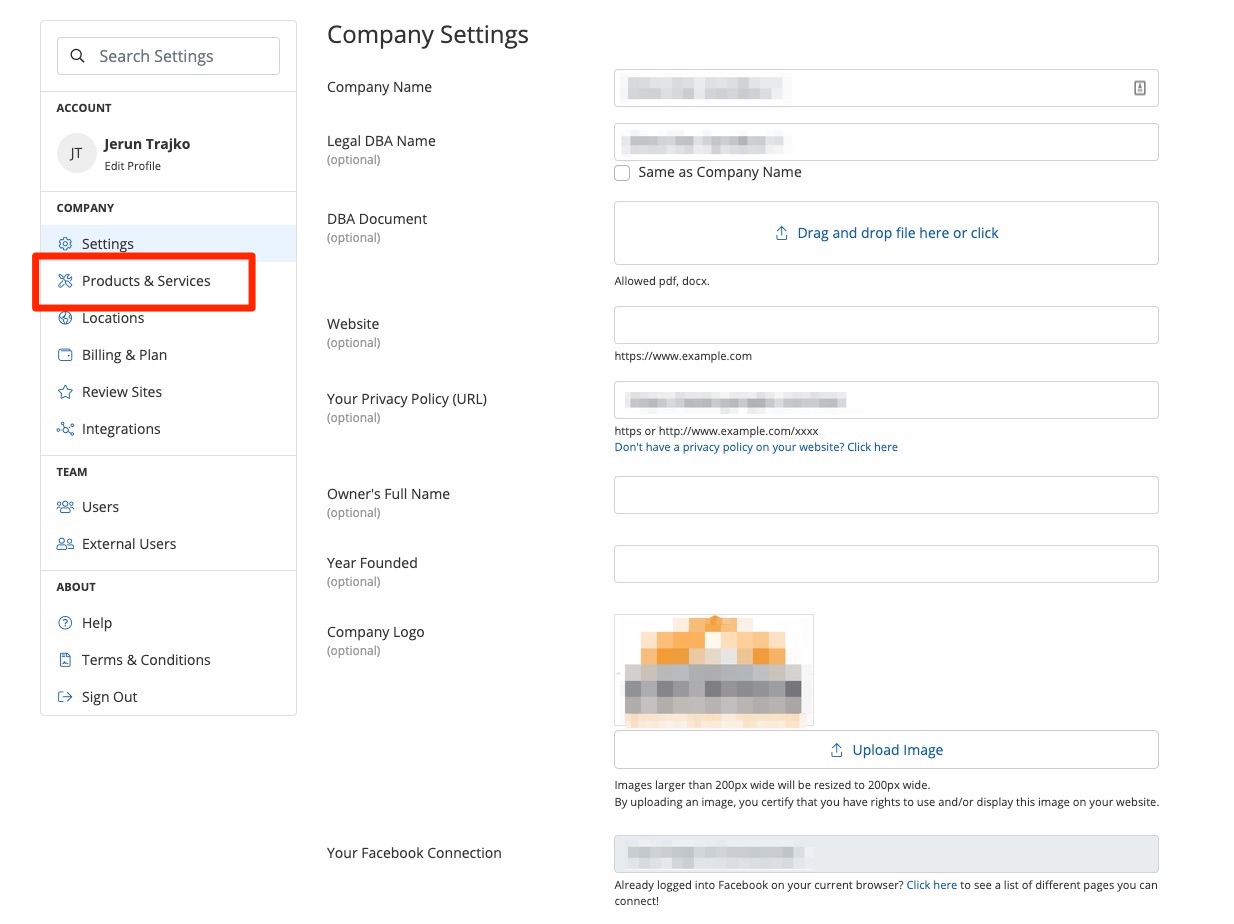Image resolution: width=1234 pixels, height=924 pixels.
Task: Open Terms & Conditions from sidebar
Action: (146, 660)
